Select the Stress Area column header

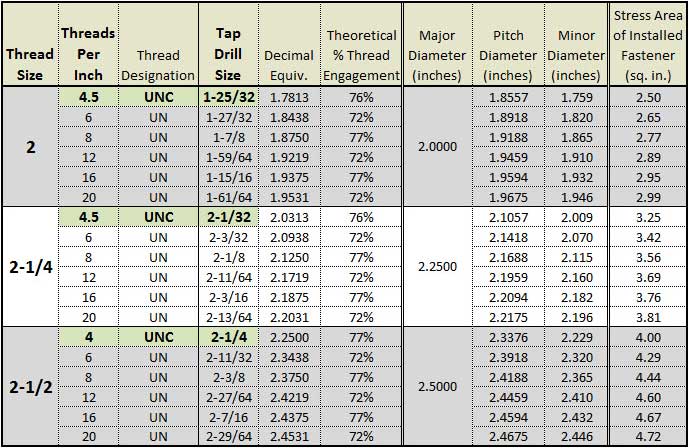coord(648,44)
